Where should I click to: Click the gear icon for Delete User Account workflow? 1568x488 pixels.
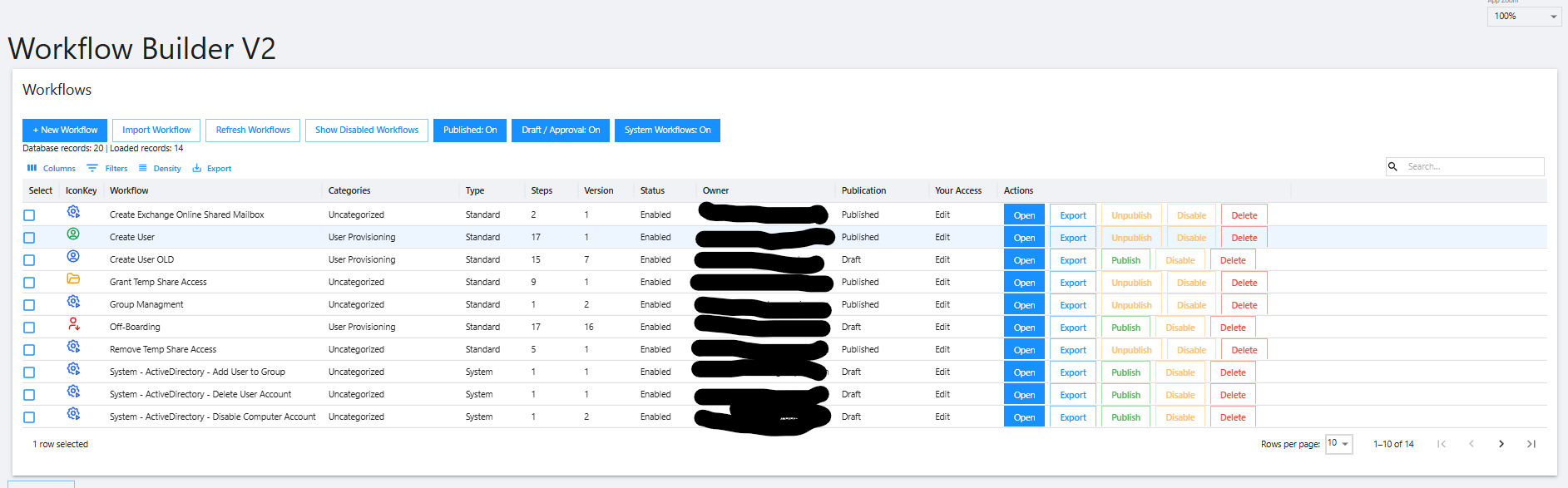pos(73,392)
